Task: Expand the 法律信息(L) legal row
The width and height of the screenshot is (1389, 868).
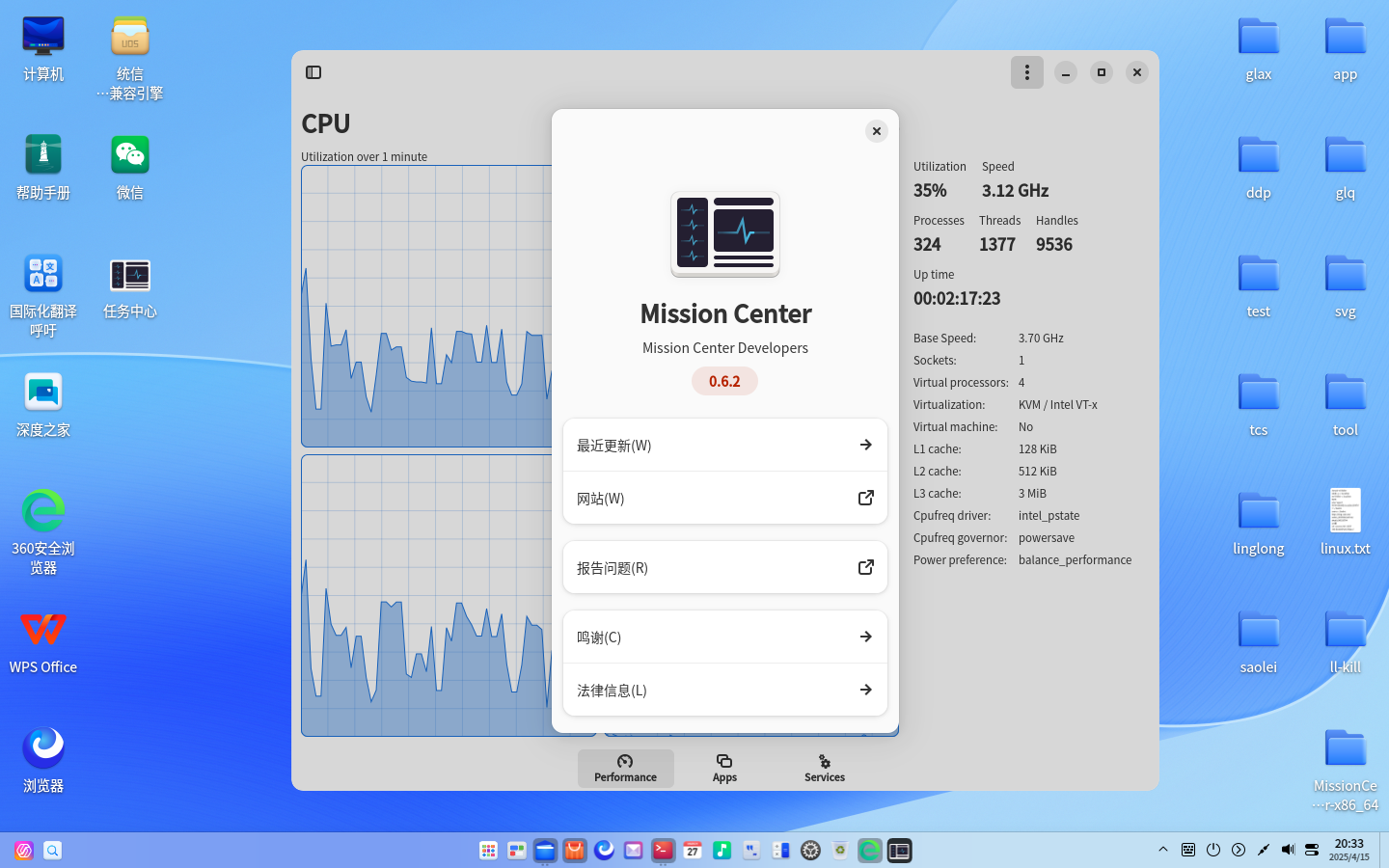Action: click(725, 690)
